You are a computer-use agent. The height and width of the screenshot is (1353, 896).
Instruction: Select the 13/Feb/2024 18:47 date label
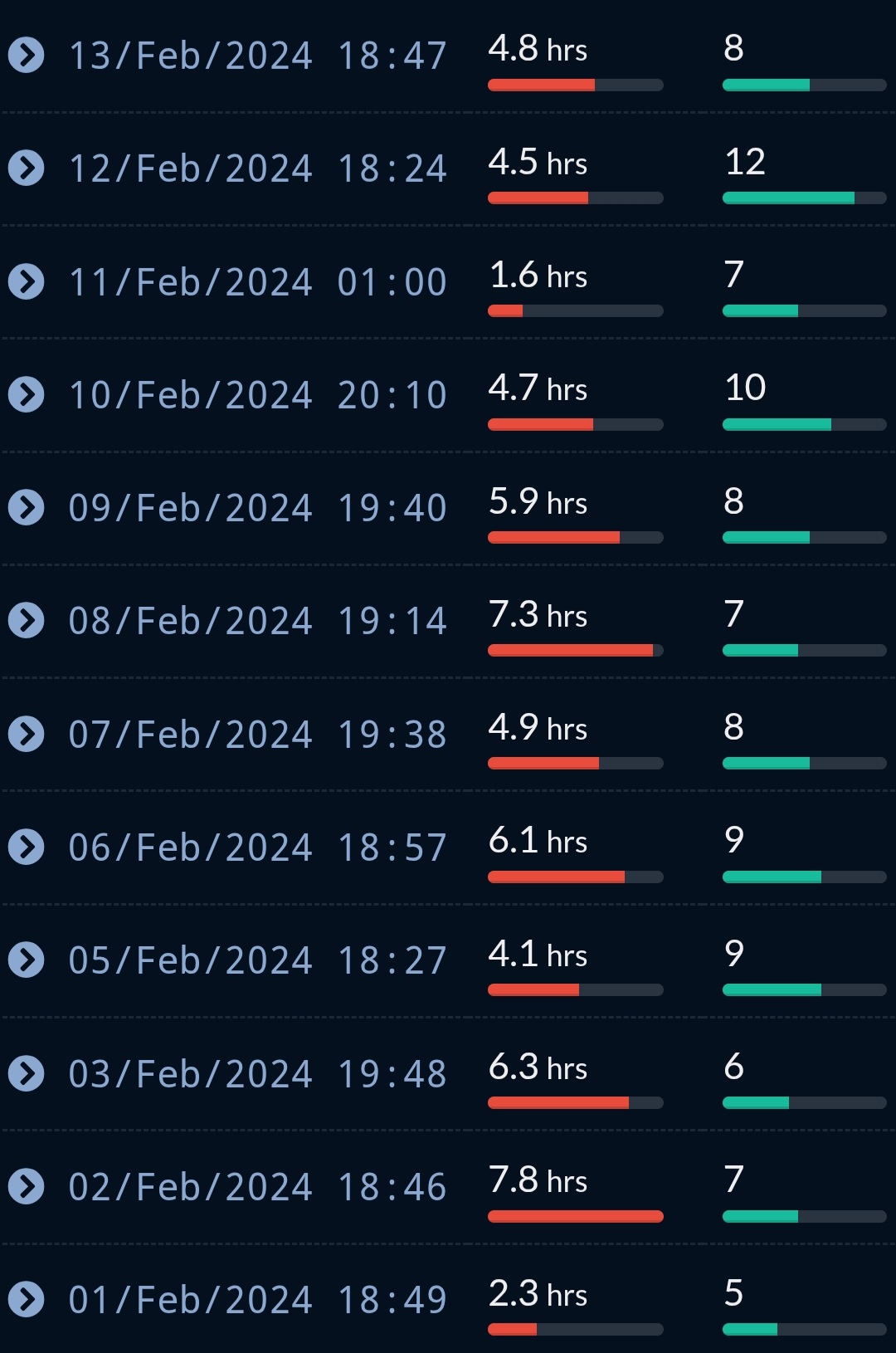258,56
